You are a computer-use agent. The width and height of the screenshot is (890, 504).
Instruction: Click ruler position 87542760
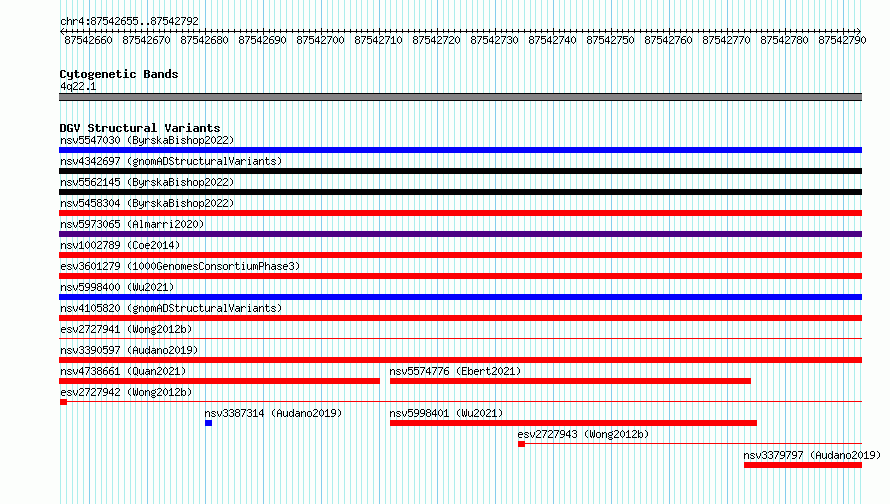pos(668,40)
